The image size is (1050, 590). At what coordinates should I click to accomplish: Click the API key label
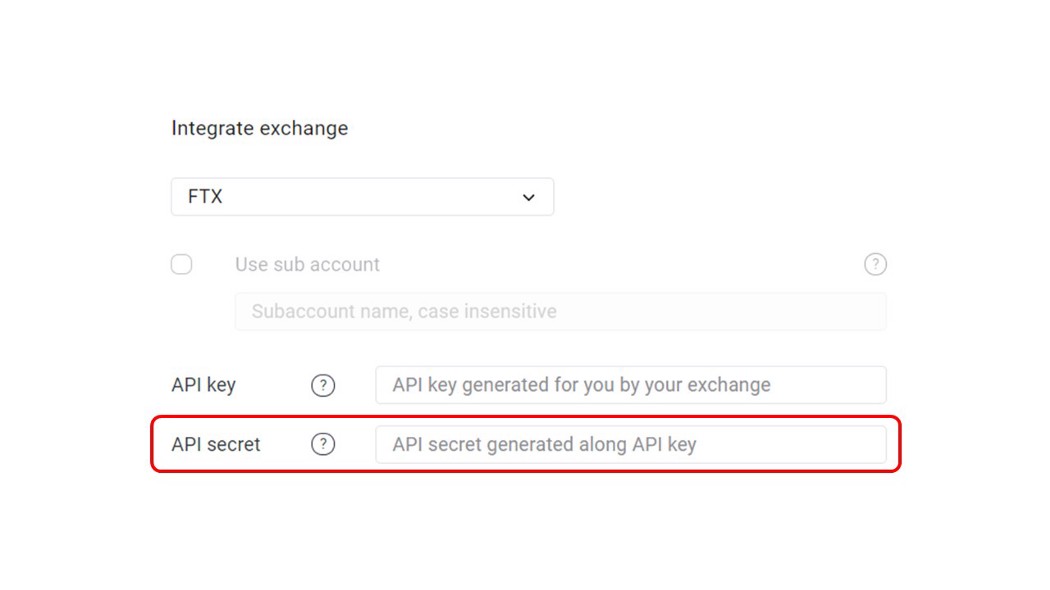pyautogui.click(x=204, y=385)
